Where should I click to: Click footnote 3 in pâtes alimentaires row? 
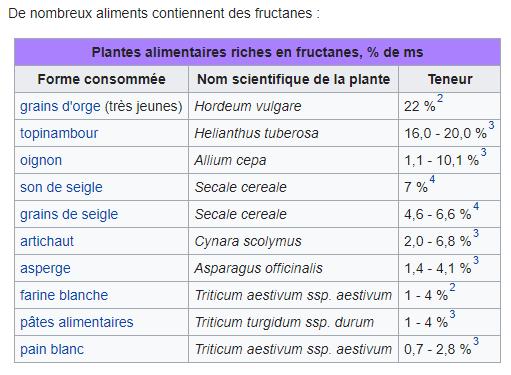452,314
